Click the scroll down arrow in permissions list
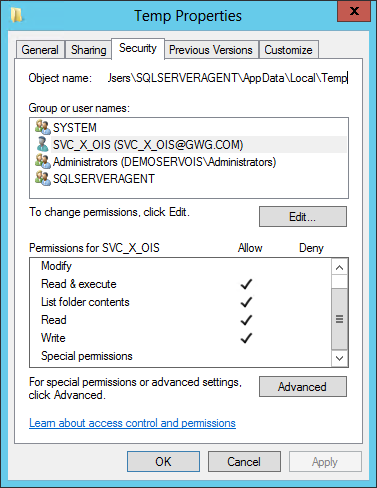 (339, 358)
